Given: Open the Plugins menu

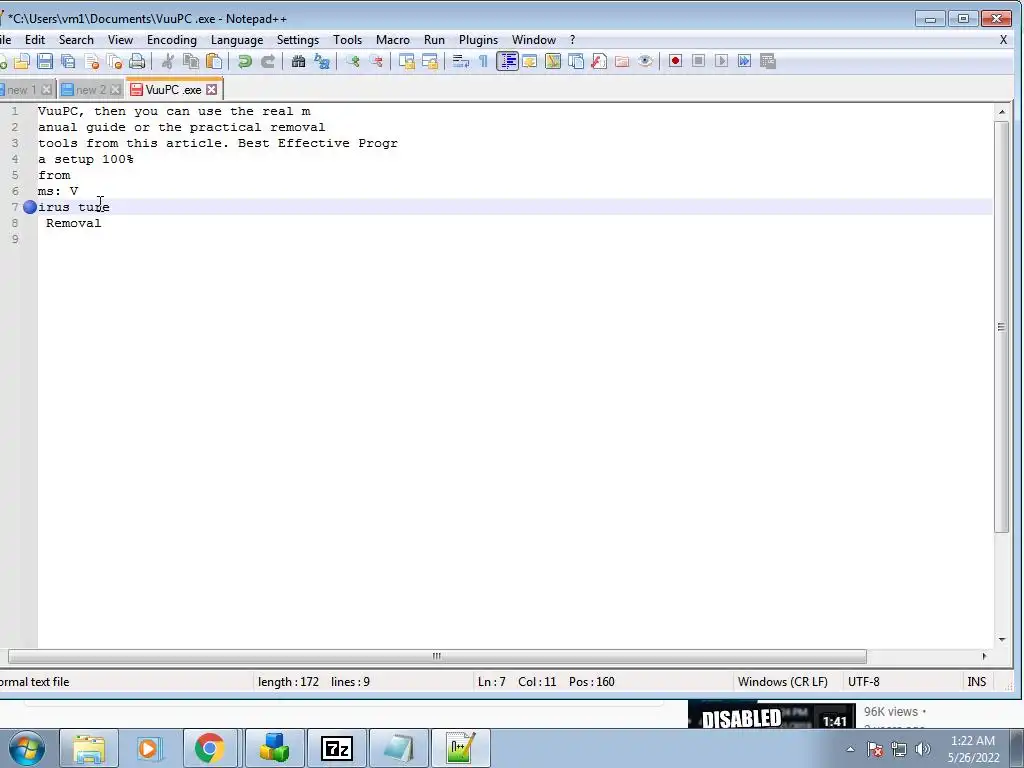Looking at the screenshot, I should [478, 40].
